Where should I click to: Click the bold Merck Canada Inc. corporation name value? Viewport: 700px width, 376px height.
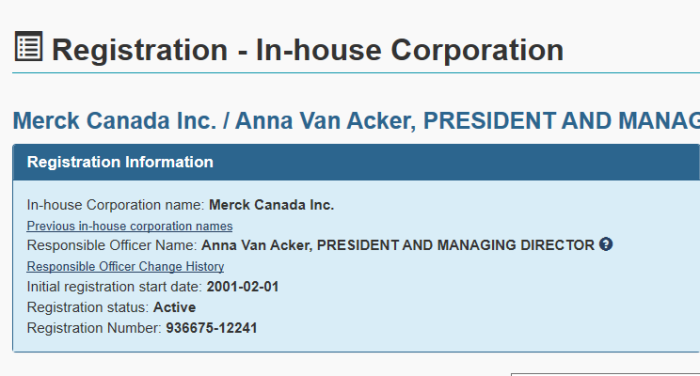tap(271, 205)
